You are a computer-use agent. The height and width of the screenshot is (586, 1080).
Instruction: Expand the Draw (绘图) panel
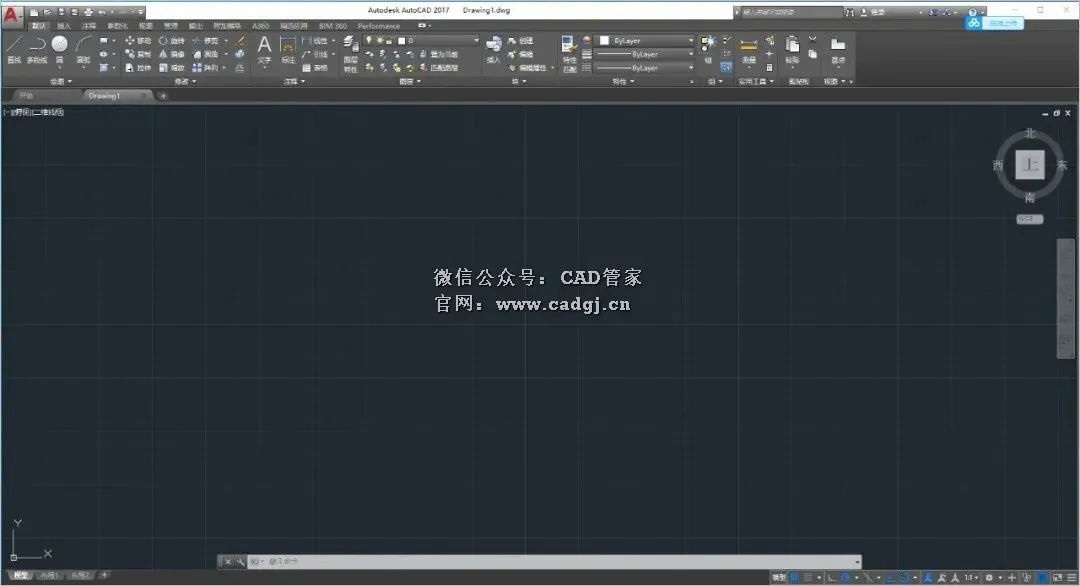60,81
